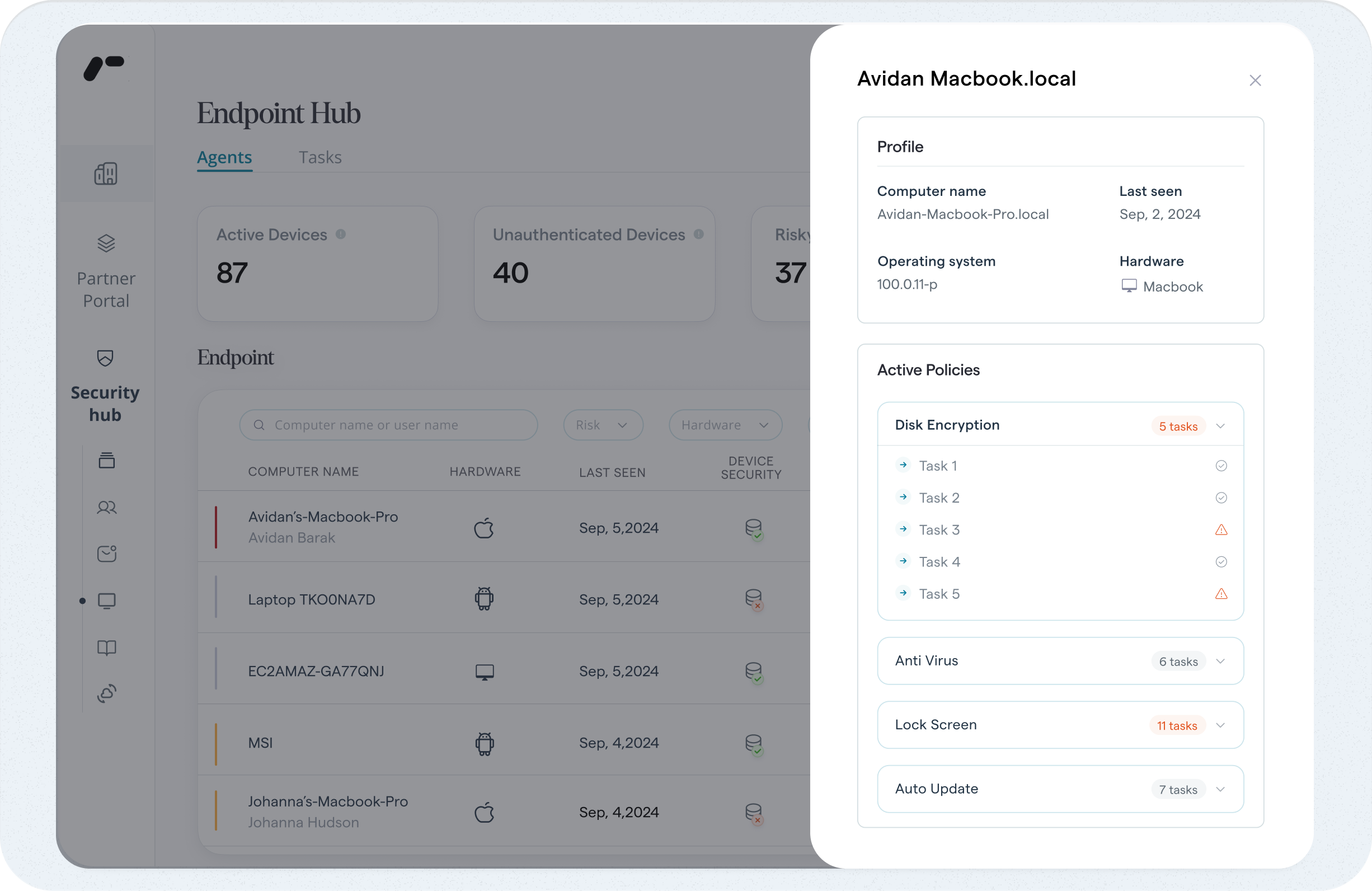This screenshot has width=1372, height=891.
Task: Click Task 3 warning status icon
Action: click(x=1220, y=530)
